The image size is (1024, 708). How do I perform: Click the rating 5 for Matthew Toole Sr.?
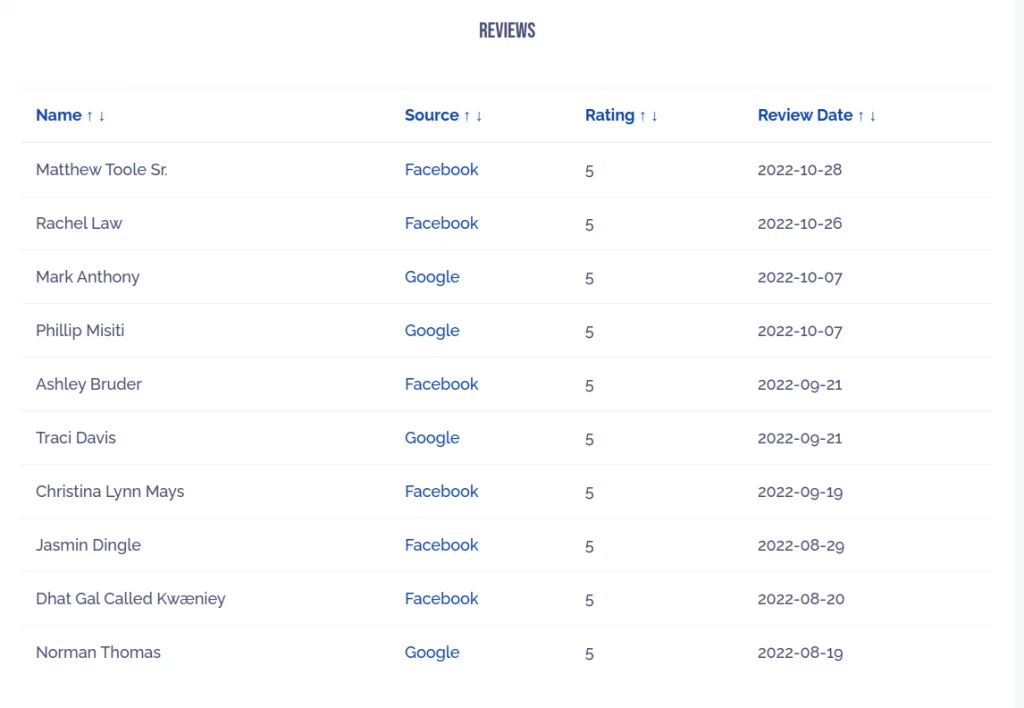tap(589, 171)
